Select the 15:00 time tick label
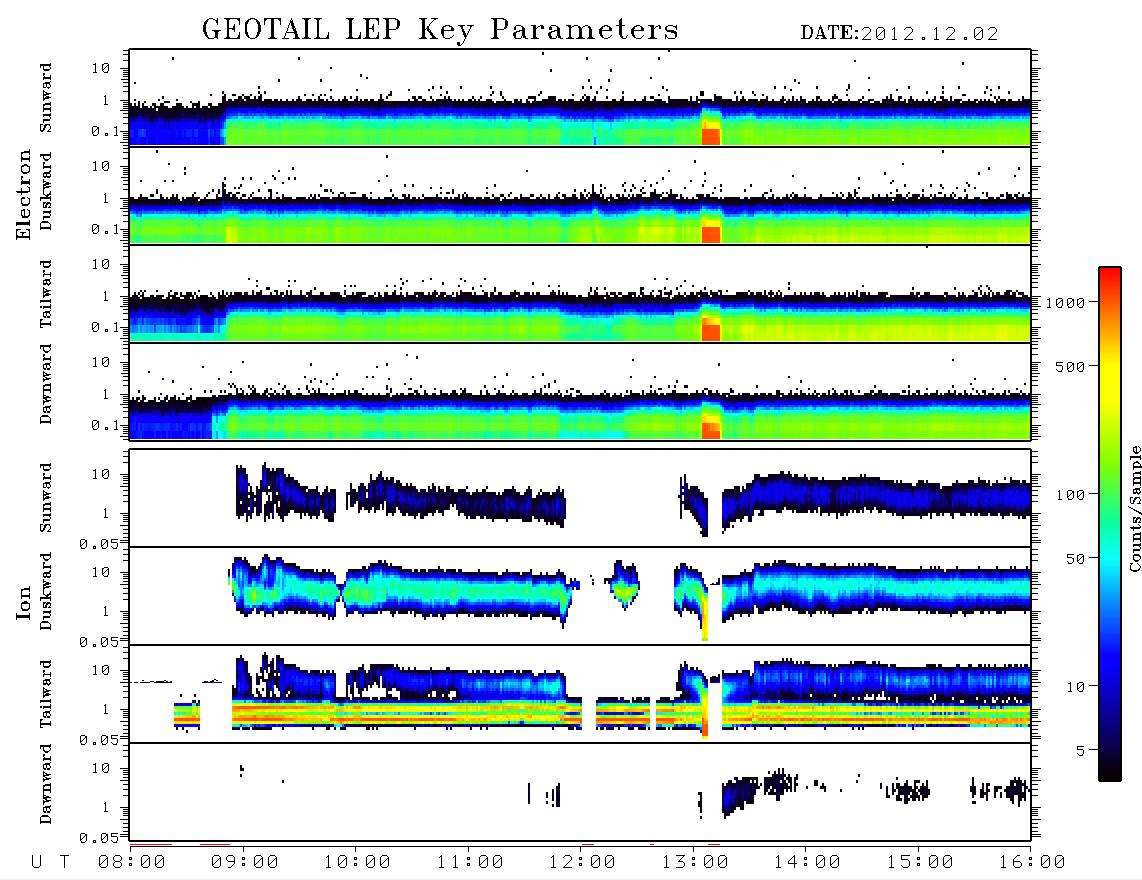This screenshot has height=880, width=1142. (920, 863)
